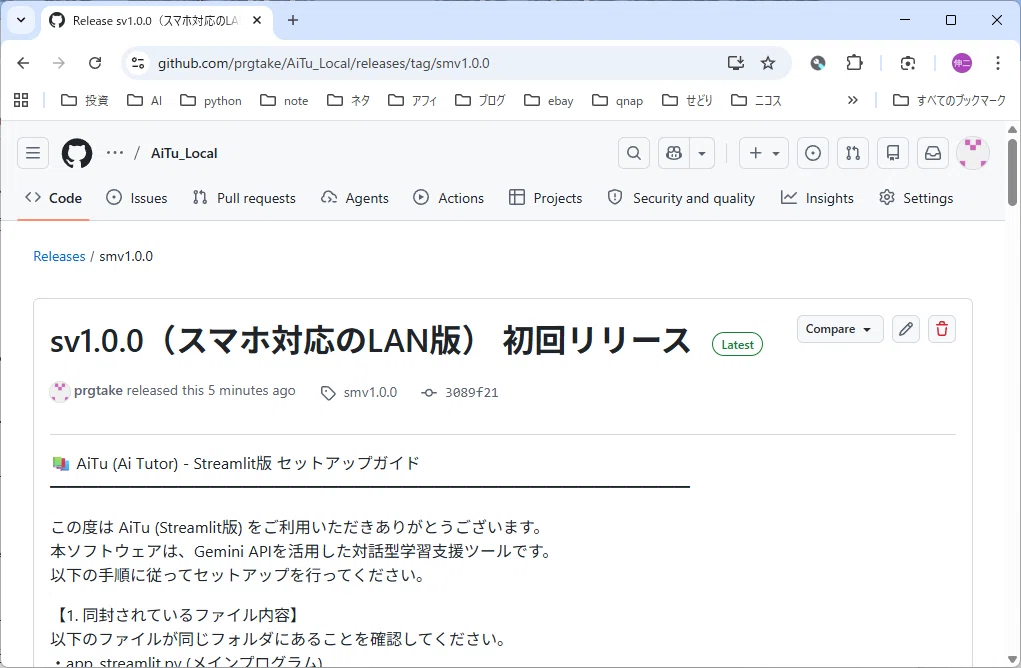
Task: Select the Release sv1.0.0 browser tab
Action: 156,20
